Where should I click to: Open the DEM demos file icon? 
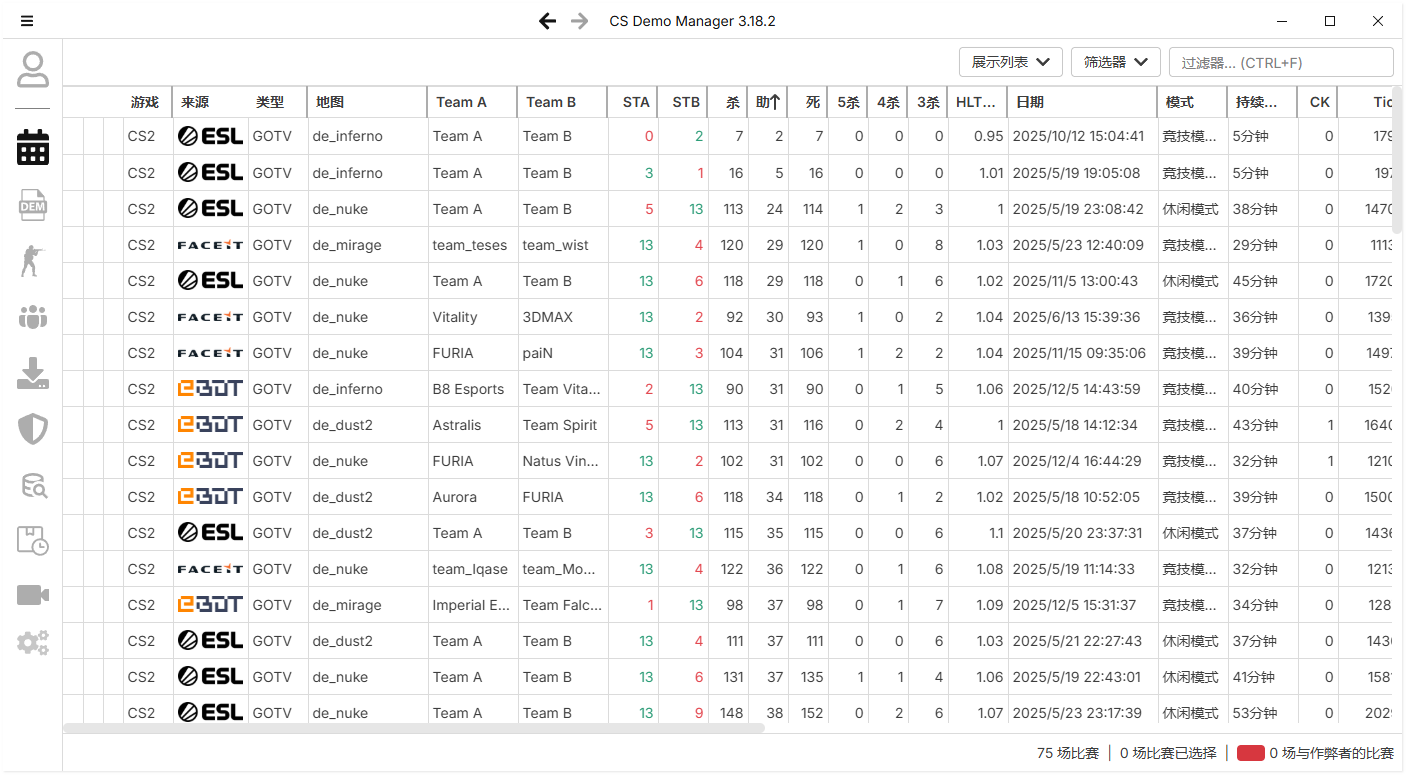pyautogui.click(x=33, y=205)
